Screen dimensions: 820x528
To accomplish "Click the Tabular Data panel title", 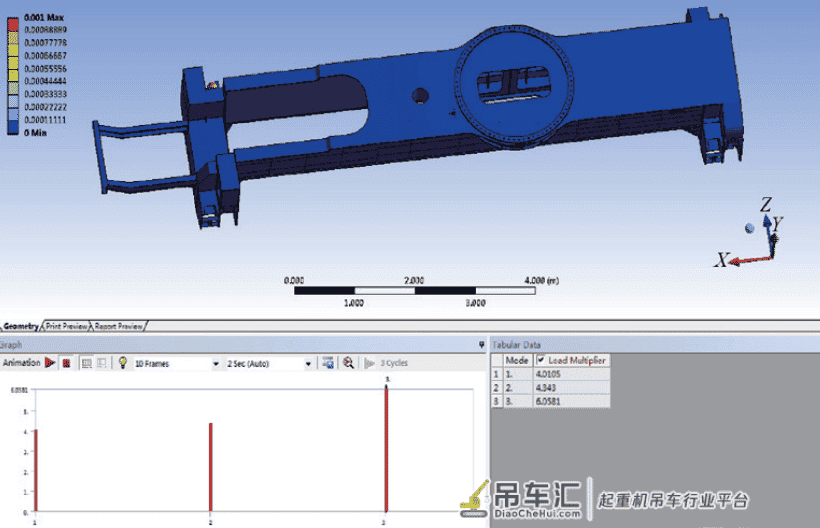I will 517,345.
